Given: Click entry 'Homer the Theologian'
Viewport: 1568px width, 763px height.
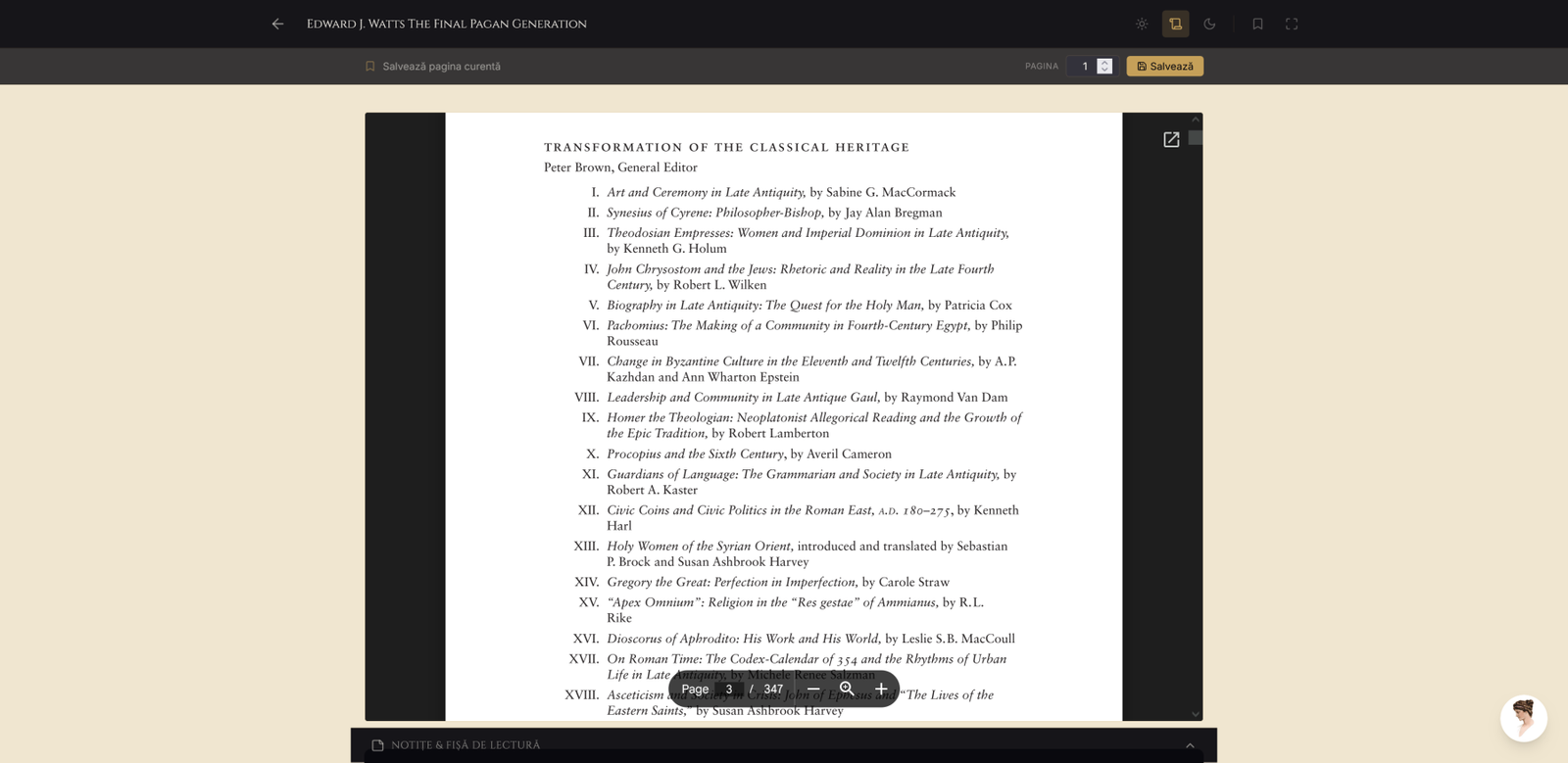Looking at the screenshot, I should pos(814,425).
